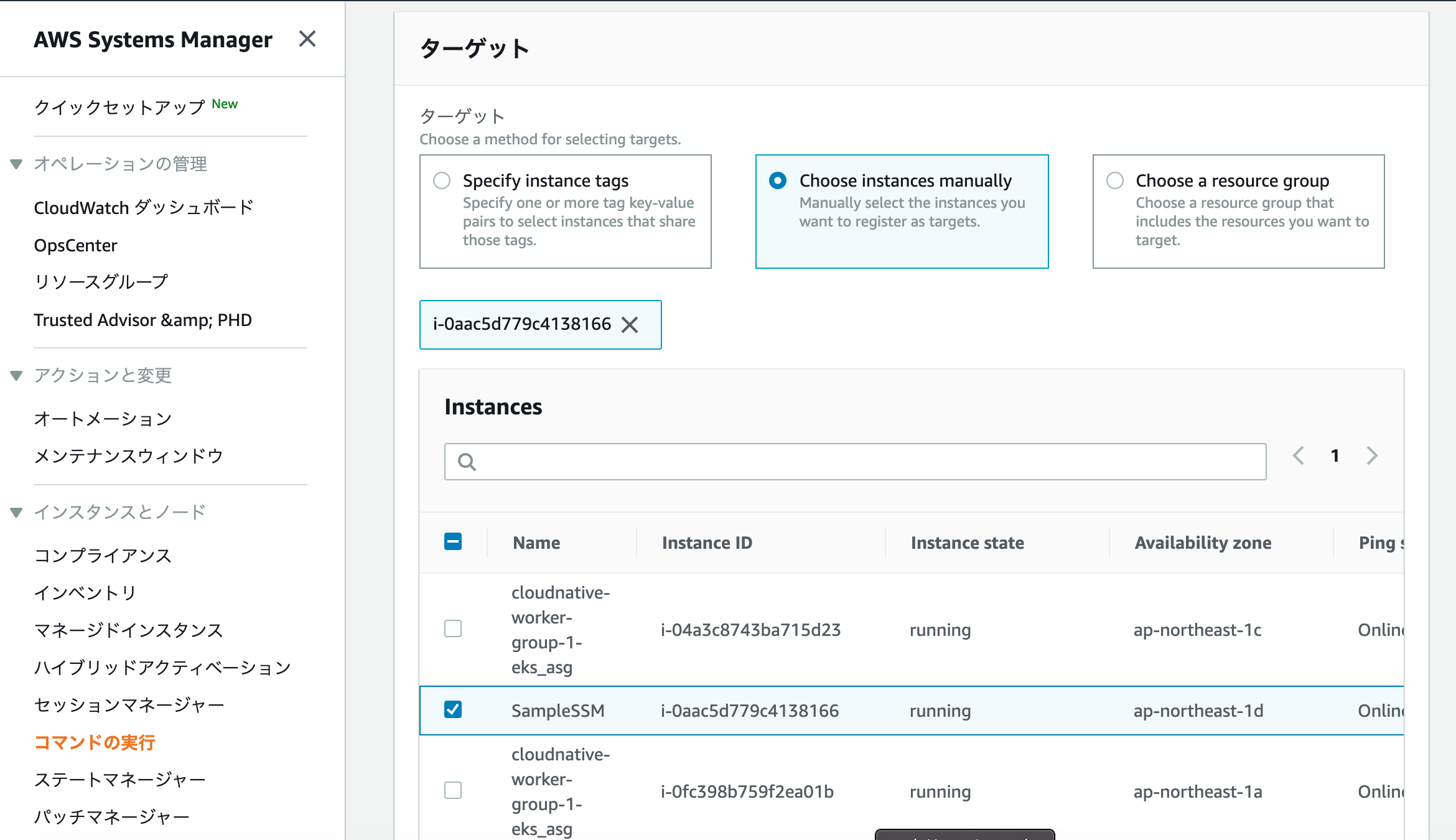Click the ap-northeast-1c availability zone cell
This screenshot has height=840, width=1456.
(x=1197, y=630)
